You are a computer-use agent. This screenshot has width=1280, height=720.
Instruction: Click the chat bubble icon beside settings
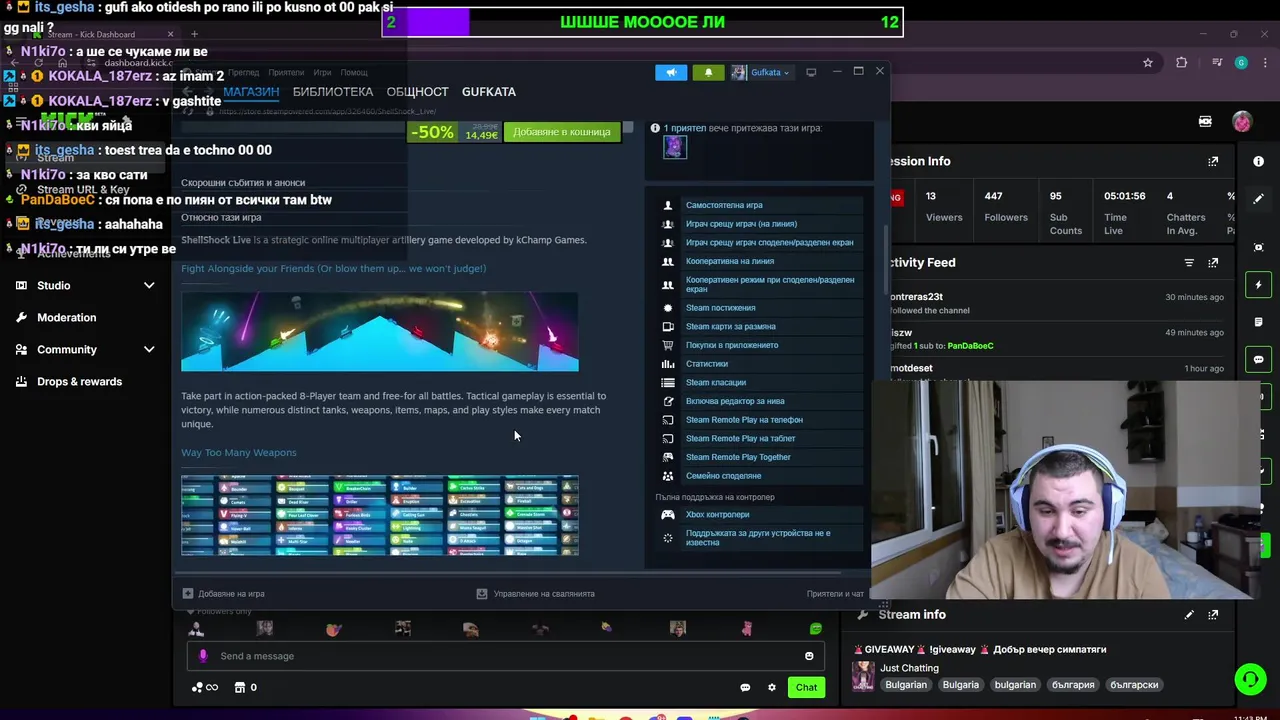click(x=745, y=687)
